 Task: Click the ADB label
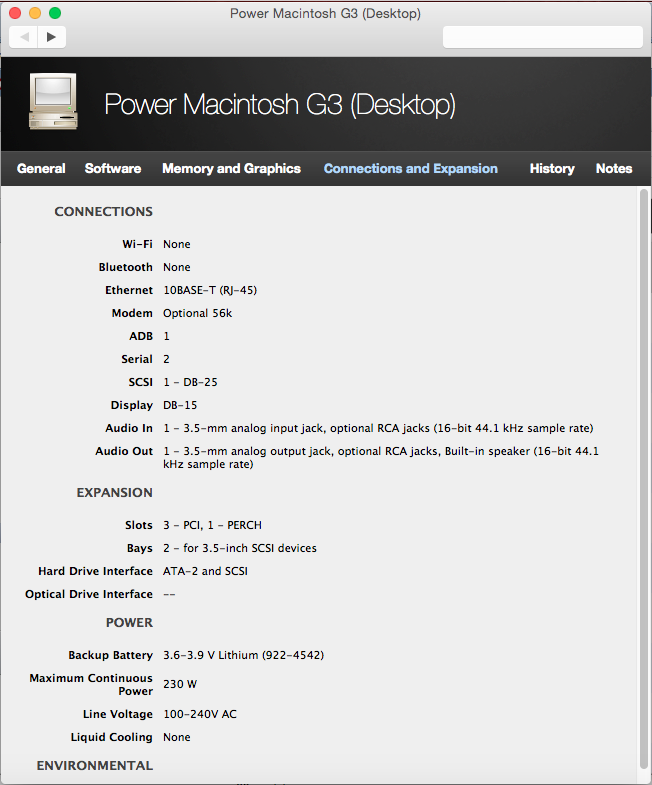click(141, 336)
